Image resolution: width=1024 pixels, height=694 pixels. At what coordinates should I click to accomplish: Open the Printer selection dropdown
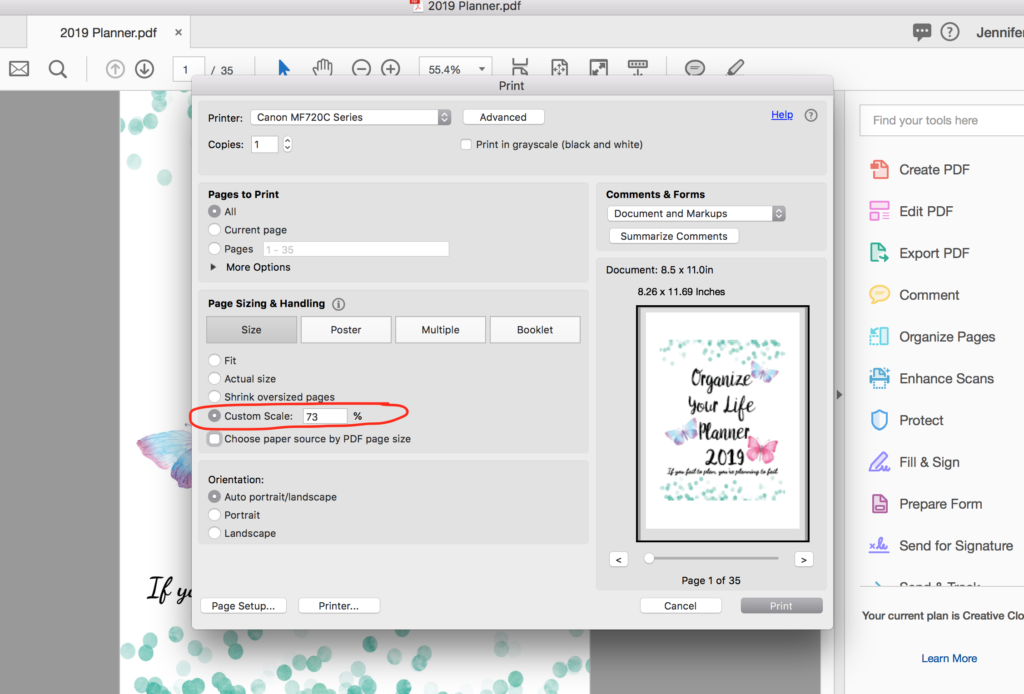coord(350,116)
